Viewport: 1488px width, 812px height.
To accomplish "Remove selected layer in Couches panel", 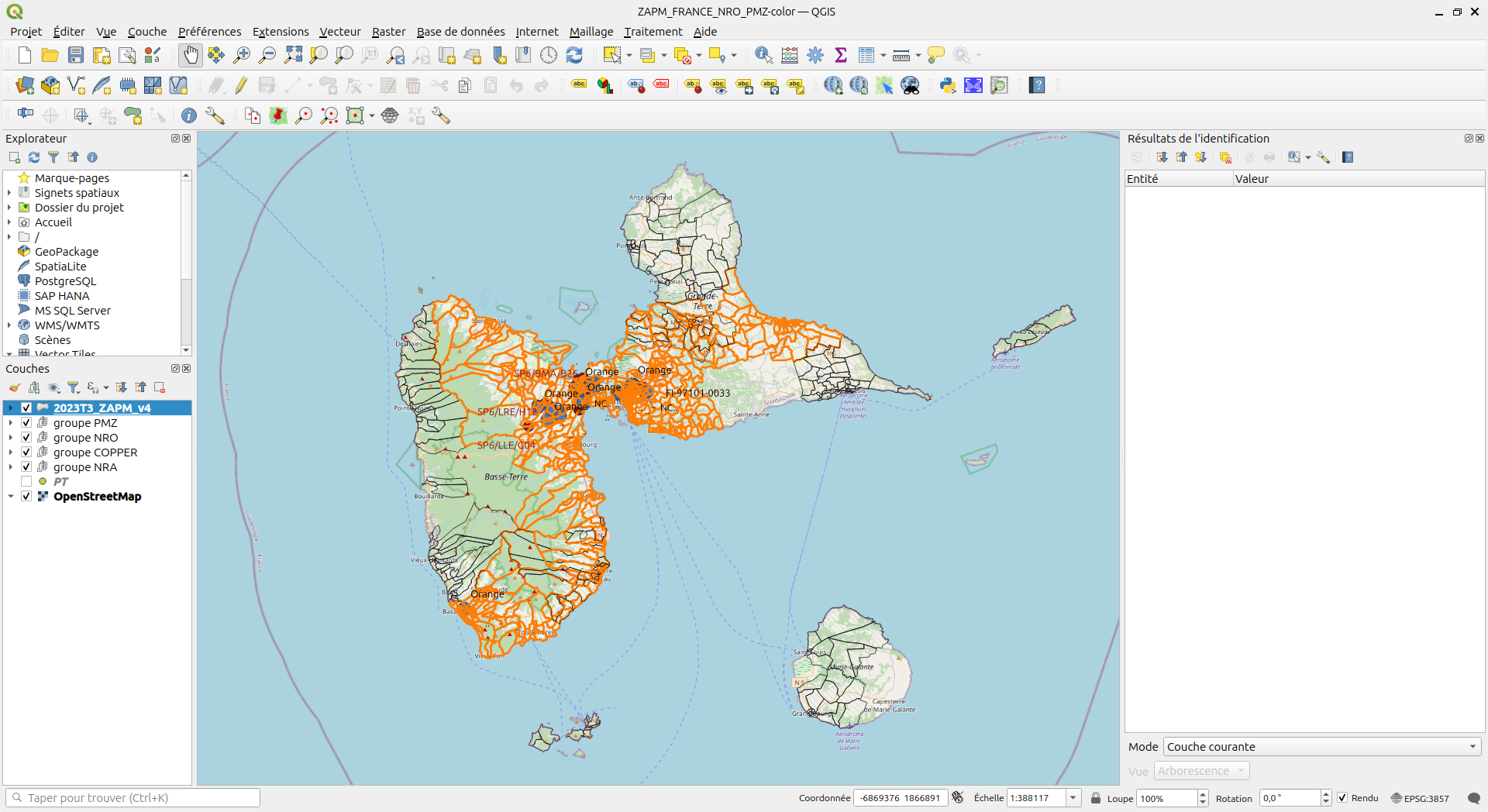I will click(160, 387).
